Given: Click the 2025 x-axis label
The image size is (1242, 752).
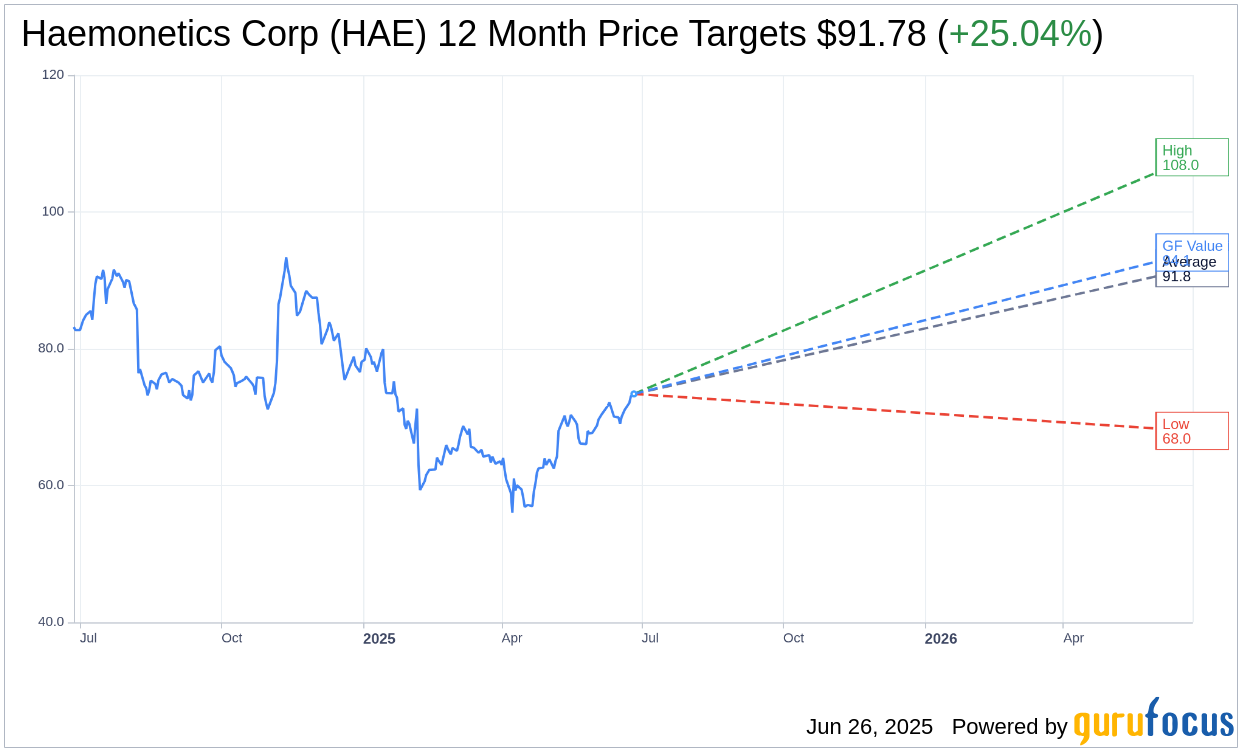Looking at the screenshot, I should coord(379,638).
